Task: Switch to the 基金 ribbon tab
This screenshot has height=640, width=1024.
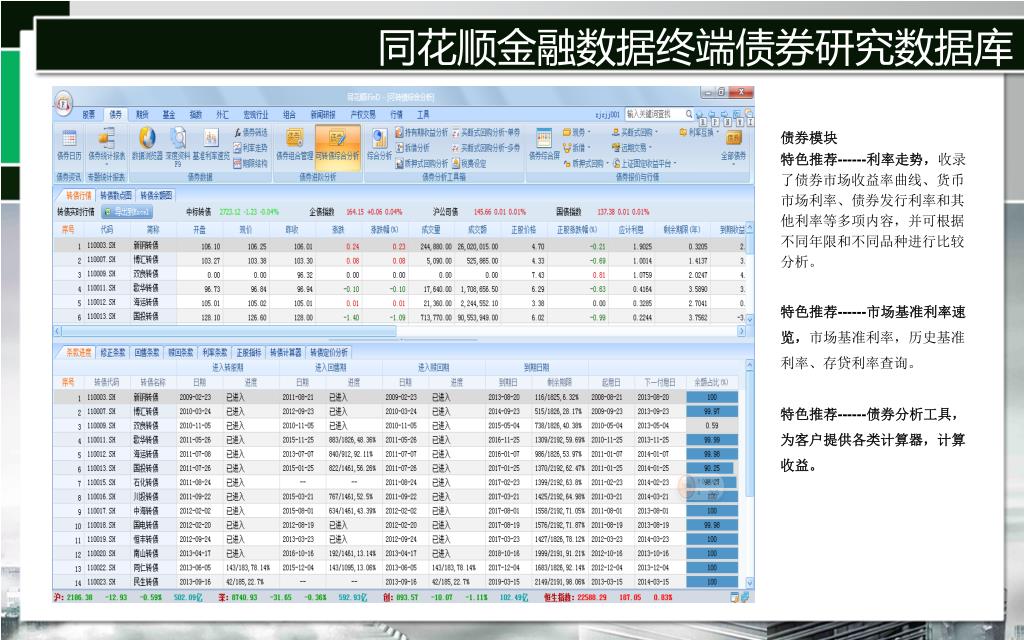Action: [x=169, y=114]
